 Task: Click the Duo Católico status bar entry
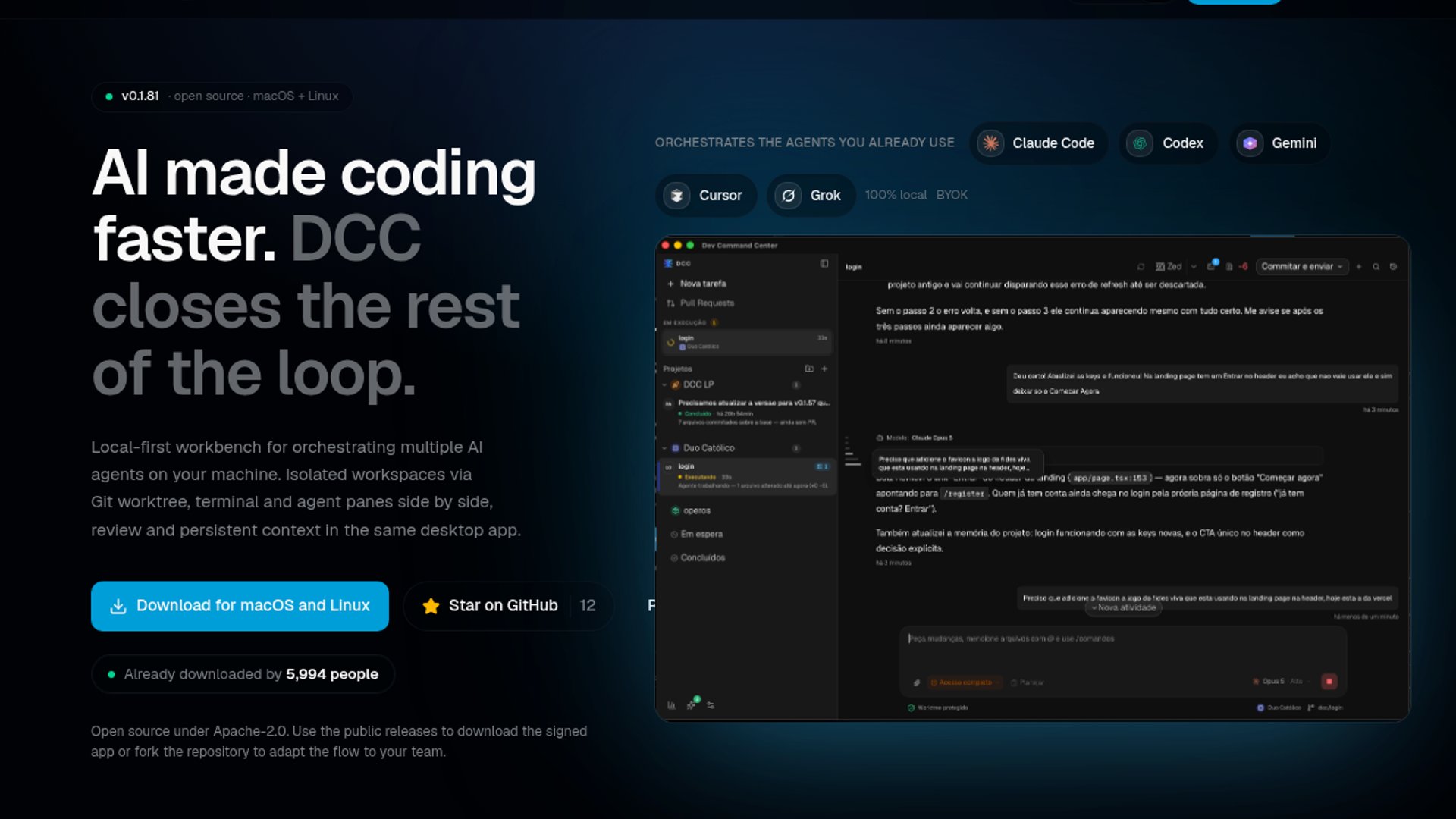point(1279,708)
